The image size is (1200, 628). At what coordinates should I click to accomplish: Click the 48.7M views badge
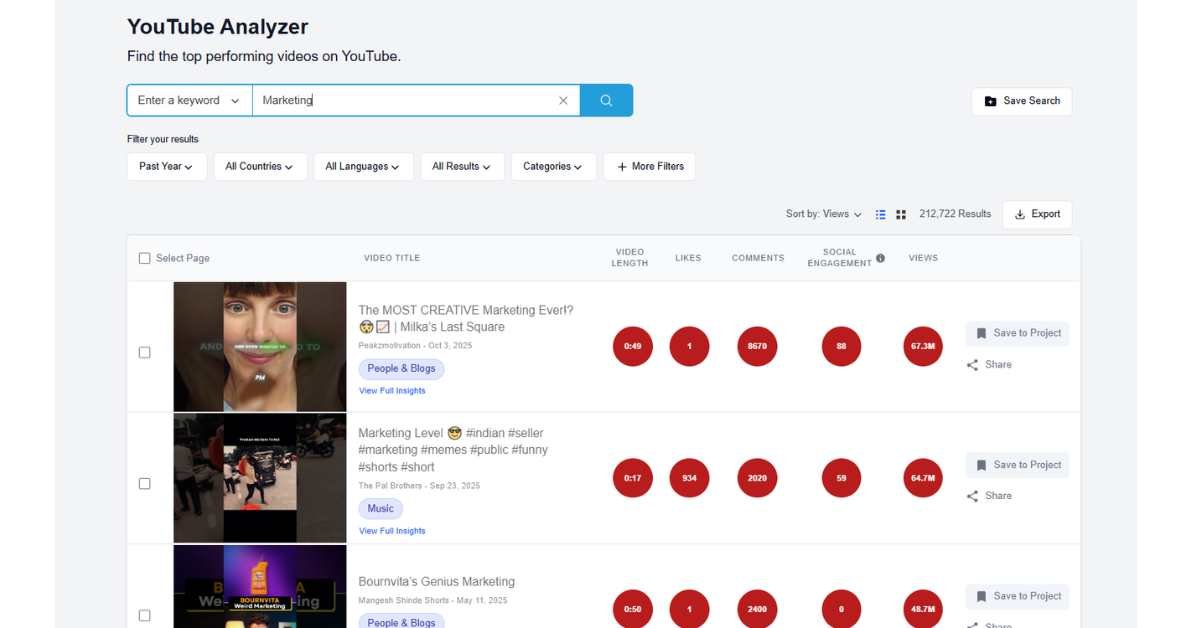(923, 609)
